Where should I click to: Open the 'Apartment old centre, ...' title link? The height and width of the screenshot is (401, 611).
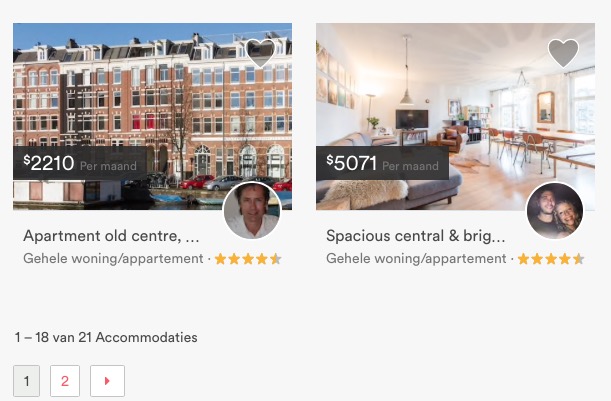tap(111, 236)
